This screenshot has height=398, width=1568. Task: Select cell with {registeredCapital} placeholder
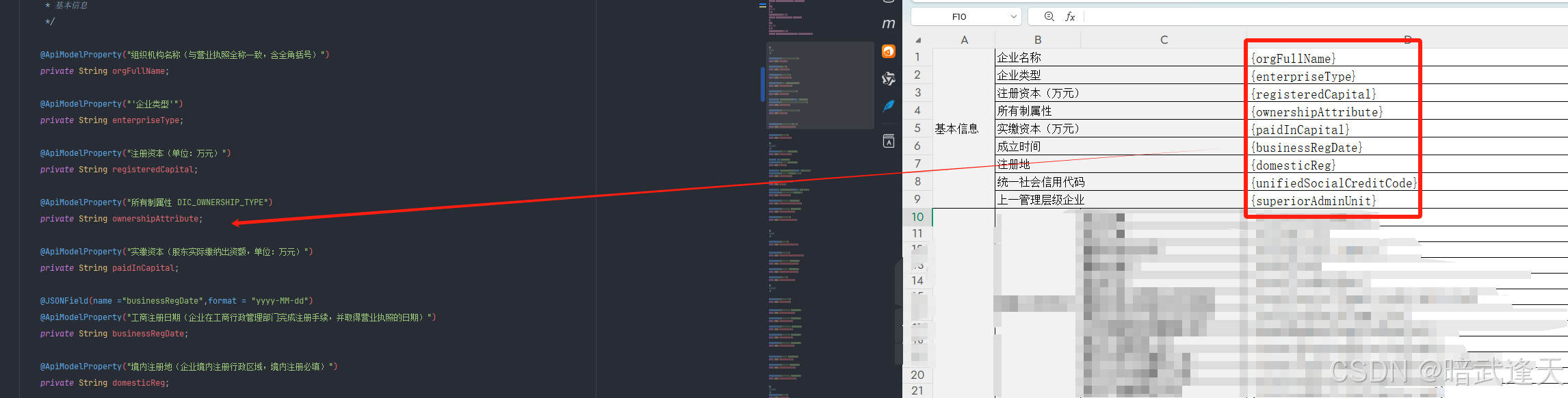[x=1407, y=94]
